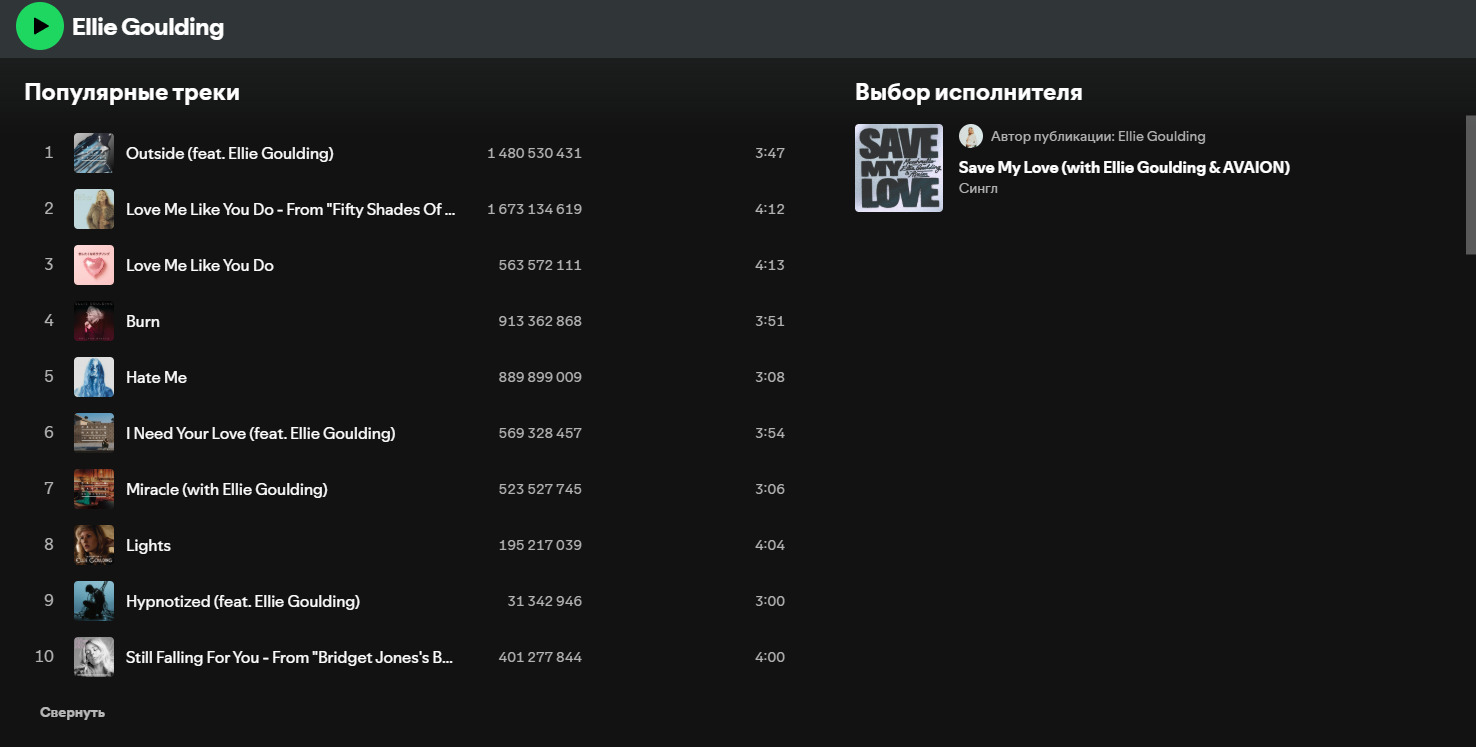Click the pink heart album cover for track 3
Image resolution: width=1476 pixels, height=747 pixels.
tap(94, 265)
